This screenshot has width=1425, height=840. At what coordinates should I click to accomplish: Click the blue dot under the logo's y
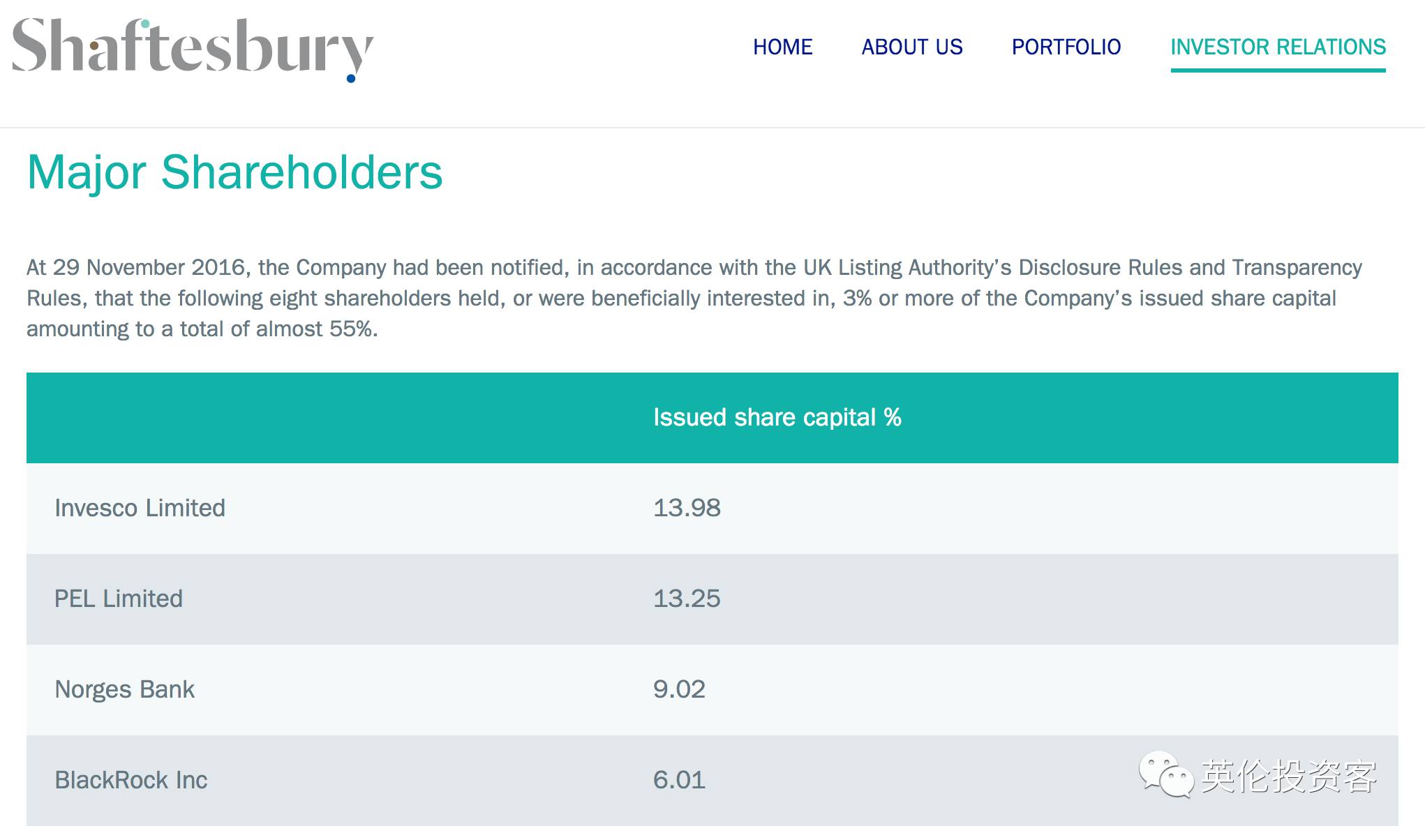[351, 78]
